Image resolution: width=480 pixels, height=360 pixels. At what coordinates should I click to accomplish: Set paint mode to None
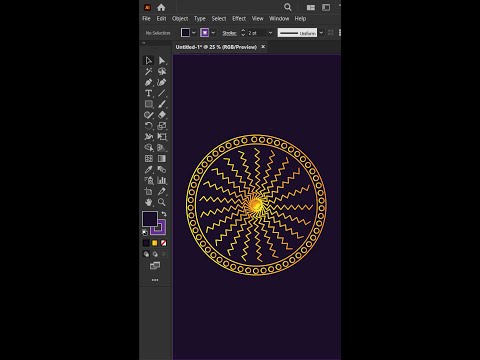click(163, 243)
